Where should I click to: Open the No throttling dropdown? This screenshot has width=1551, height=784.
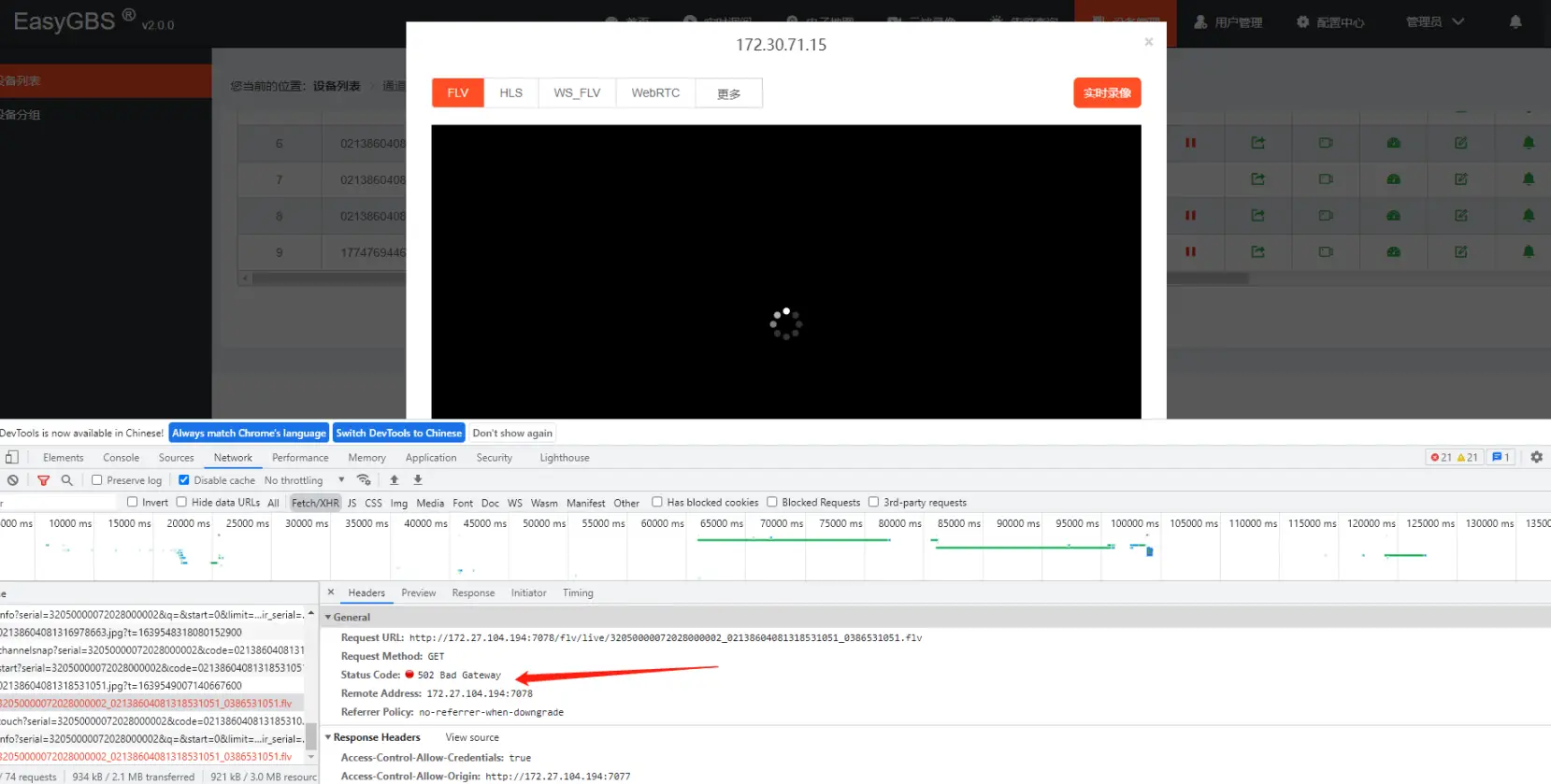coord(304,480)
